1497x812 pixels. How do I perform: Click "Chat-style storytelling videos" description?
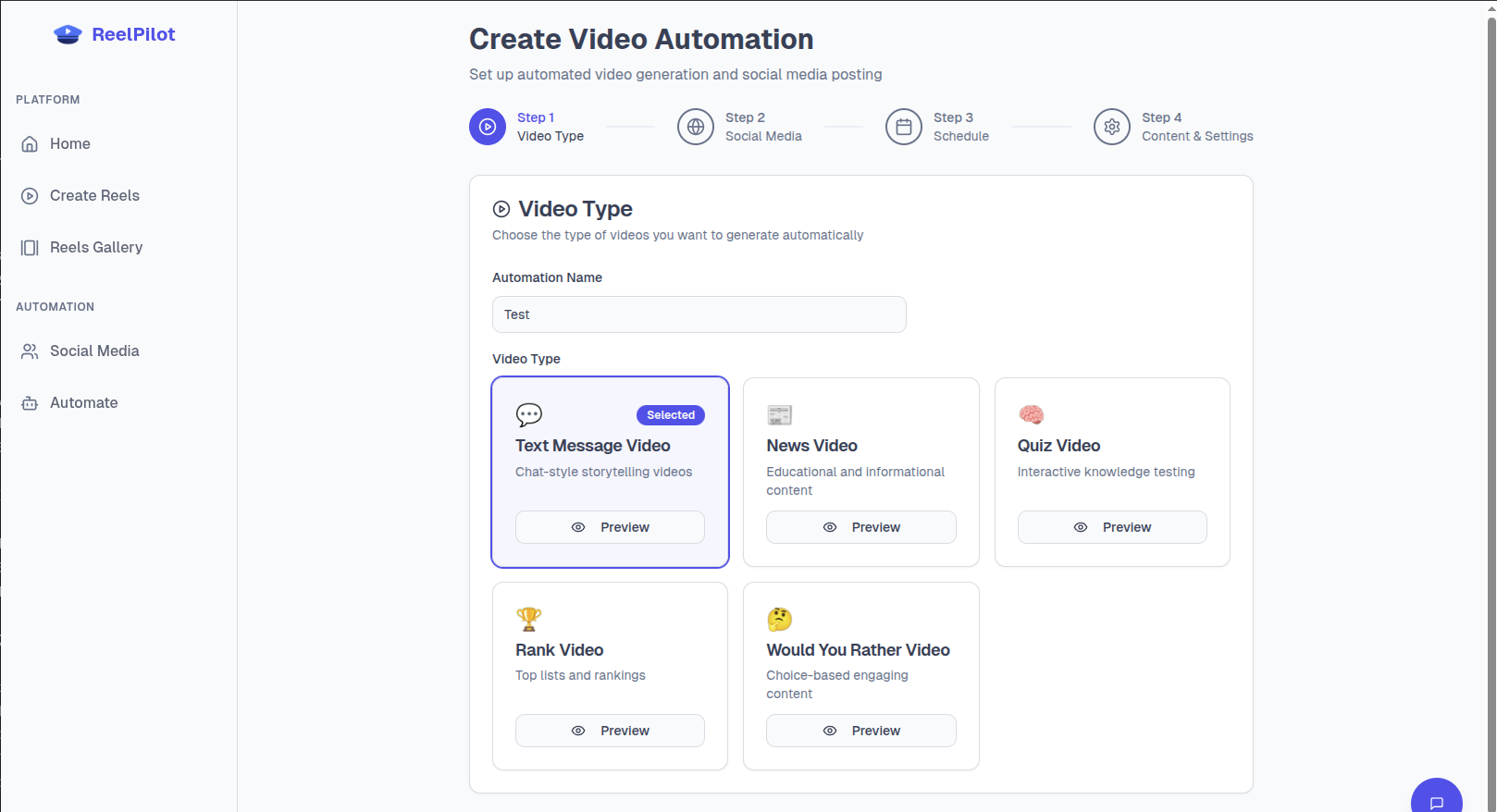pos(603,472)
